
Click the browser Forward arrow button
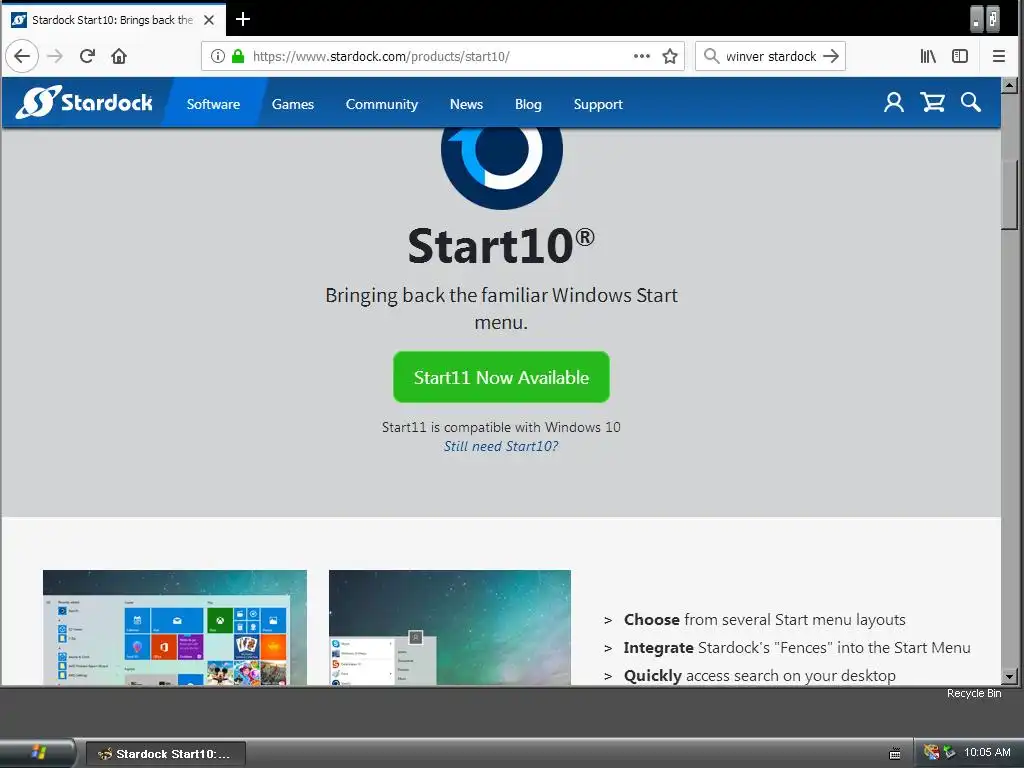pos(56,56)
